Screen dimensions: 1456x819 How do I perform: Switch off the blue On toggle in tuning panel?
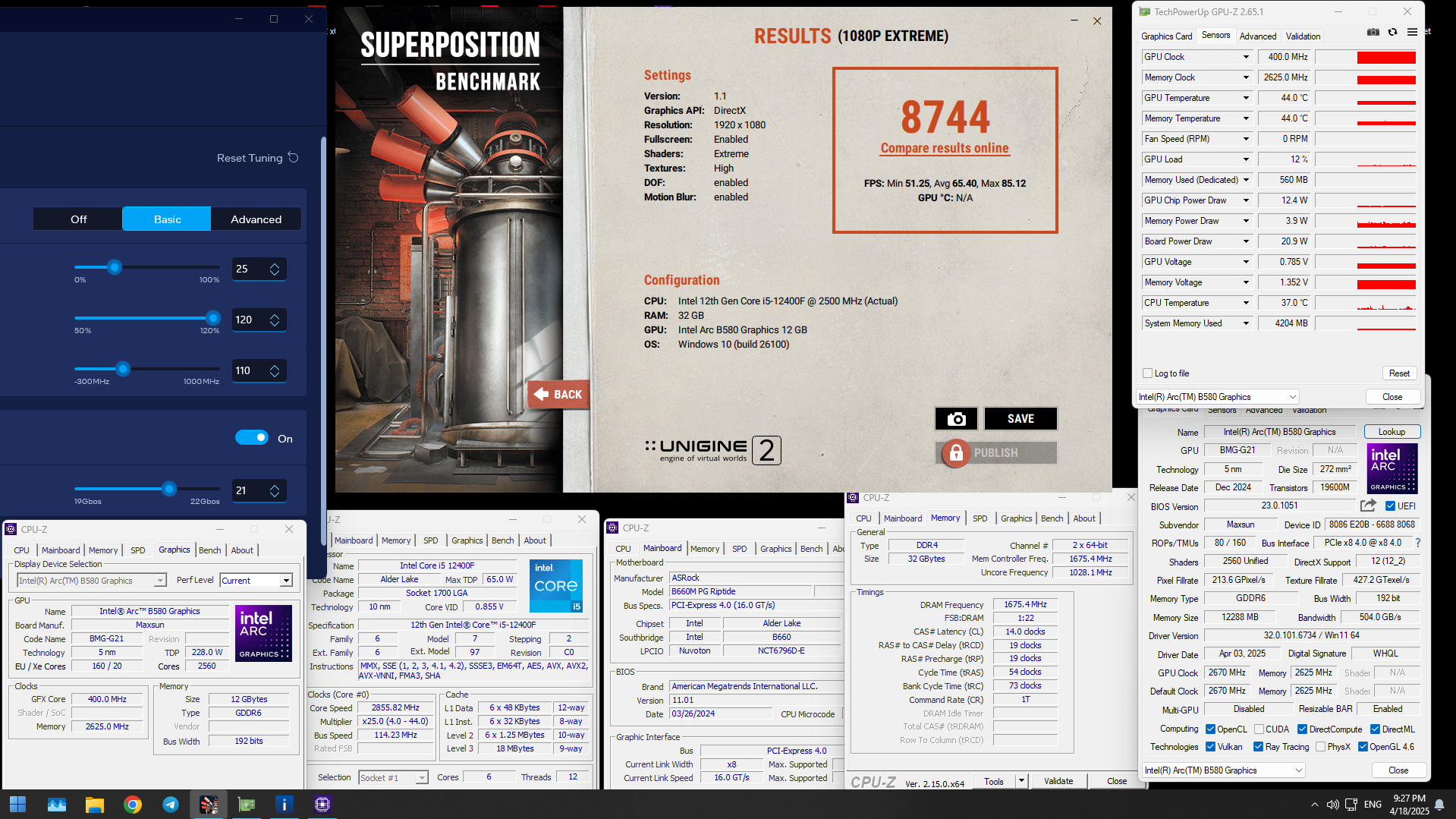coord(252,437)
